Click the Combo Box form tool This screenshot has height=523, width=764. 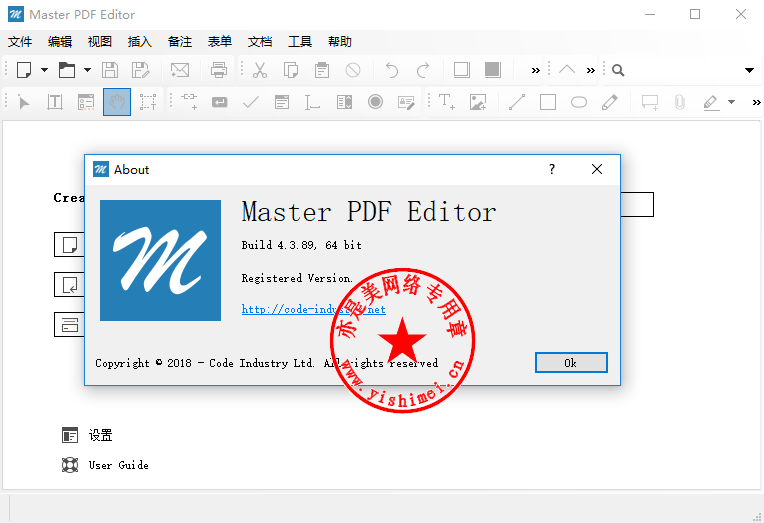[x=344, y=102]
